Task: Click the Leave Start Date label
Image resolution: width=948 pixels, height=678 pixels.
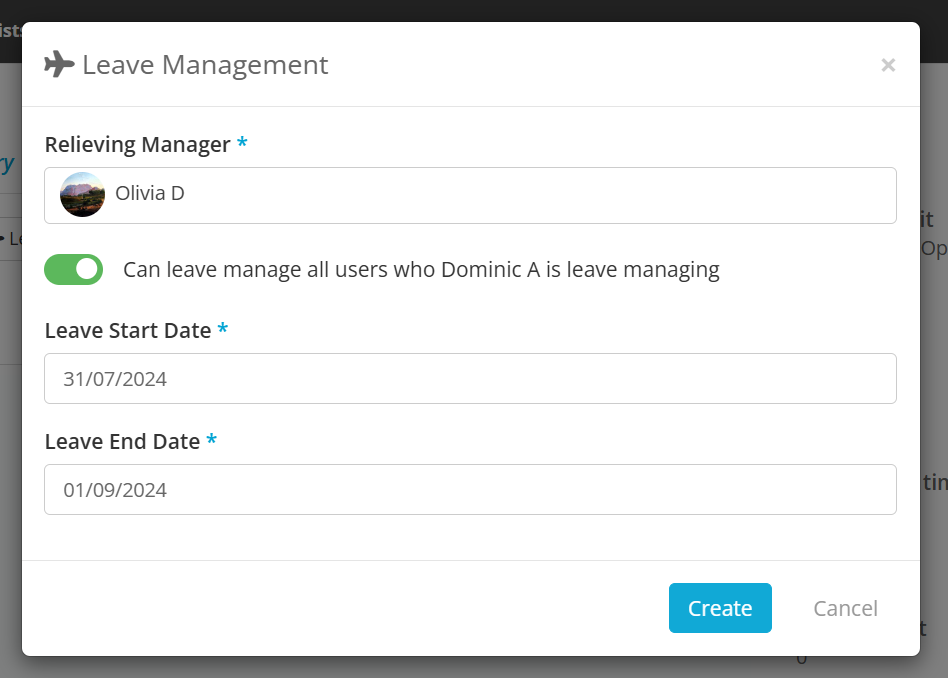Action: point(127,330)
